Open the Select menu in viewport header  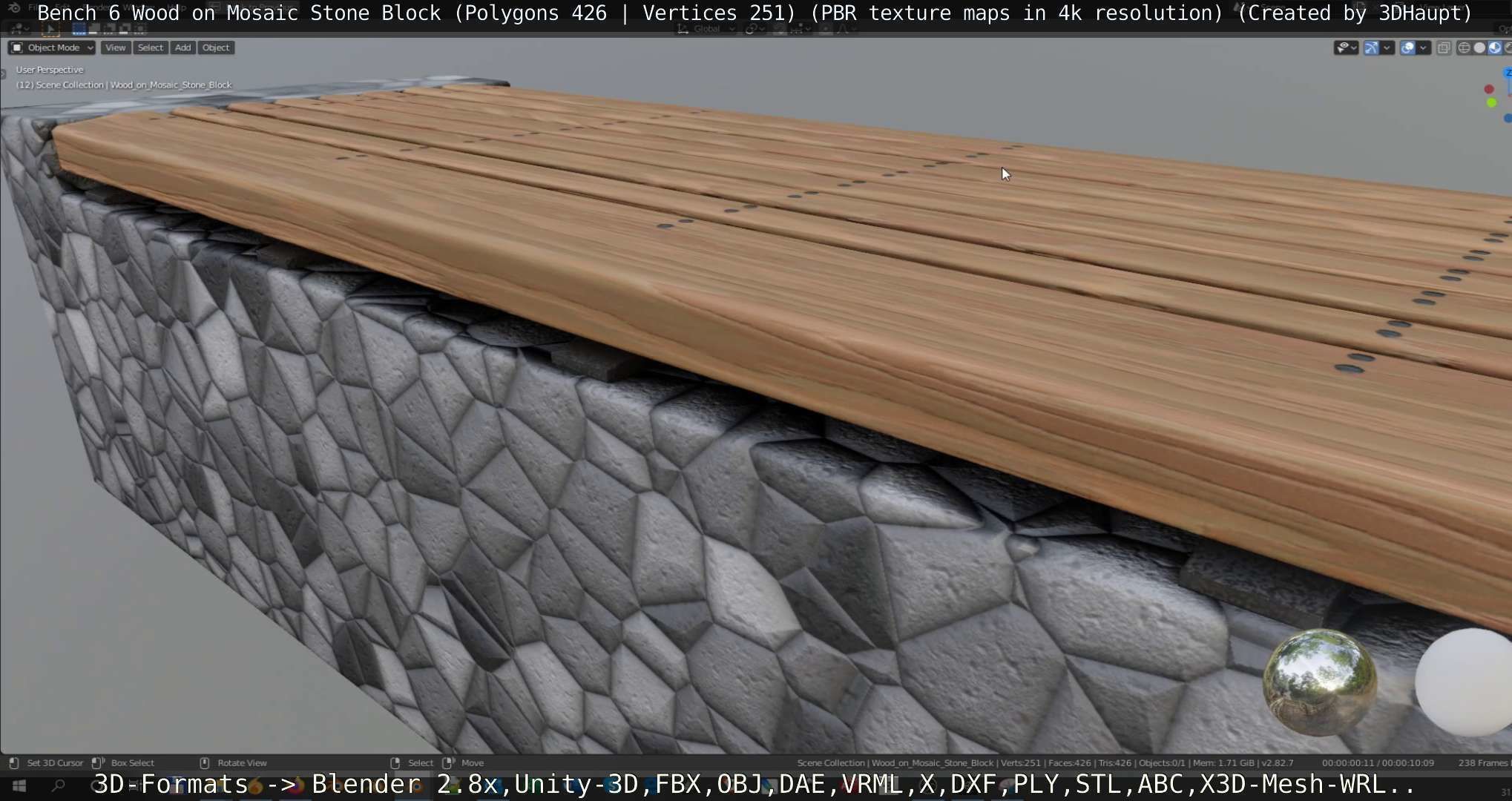tap(151, 47)
